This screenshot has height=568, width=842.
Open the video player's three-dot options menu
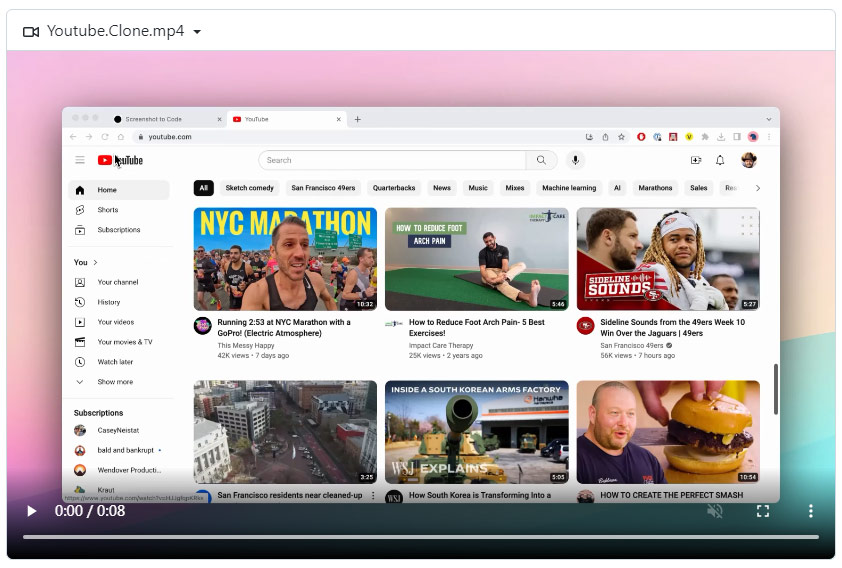pyautogui.click(x=810, y=511)
